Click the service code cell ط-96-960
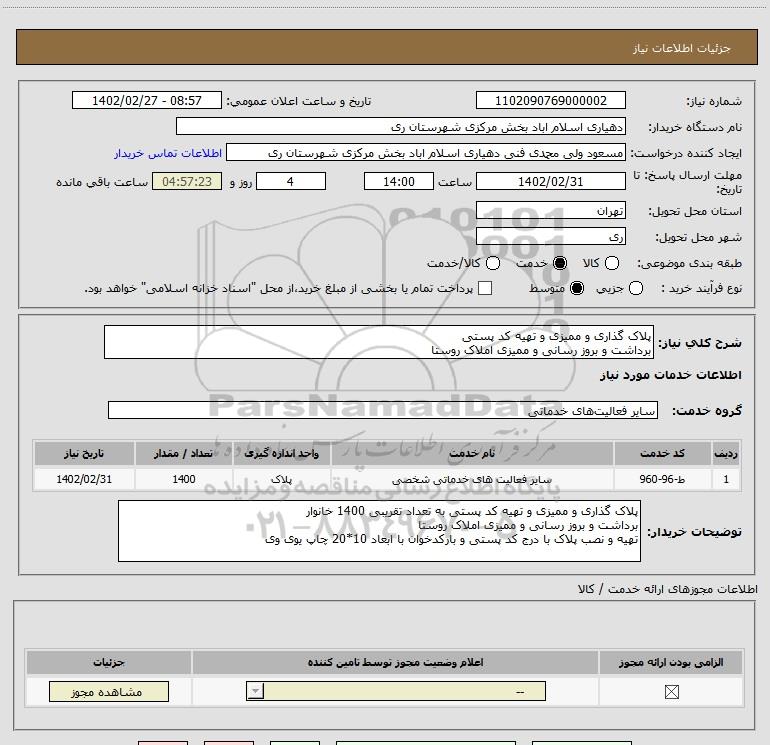The image size is (770, 745). (x=662, y=479)
